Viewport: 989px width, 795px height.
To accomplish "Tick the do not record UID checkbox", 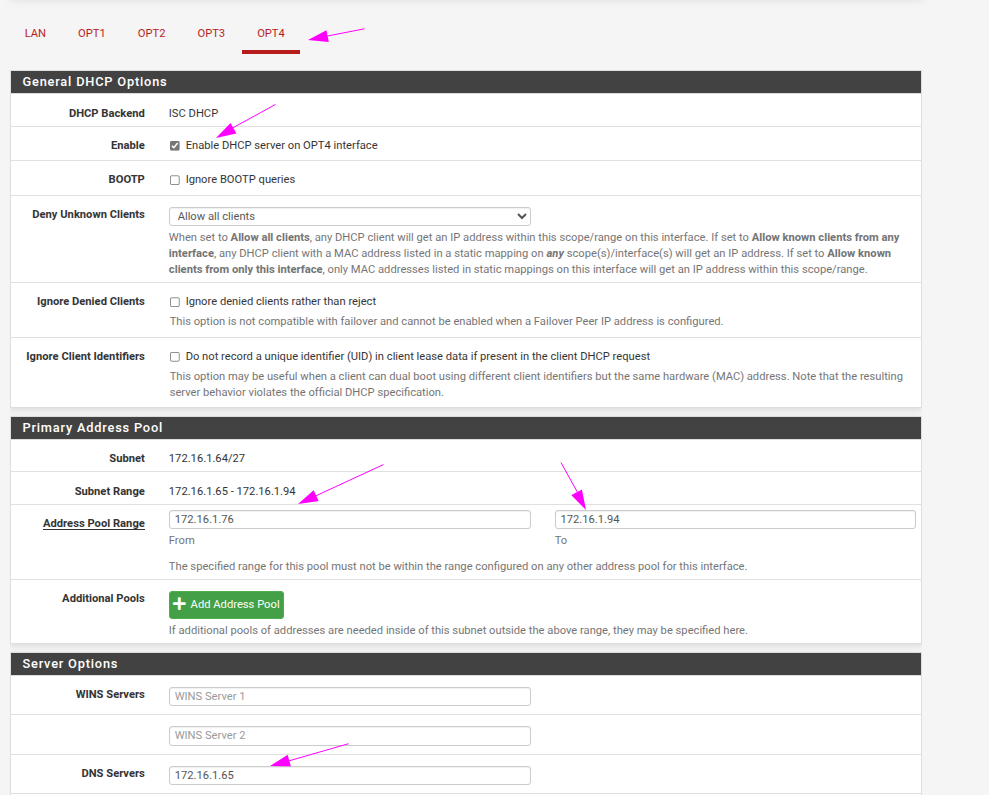I will pos(175,357).
